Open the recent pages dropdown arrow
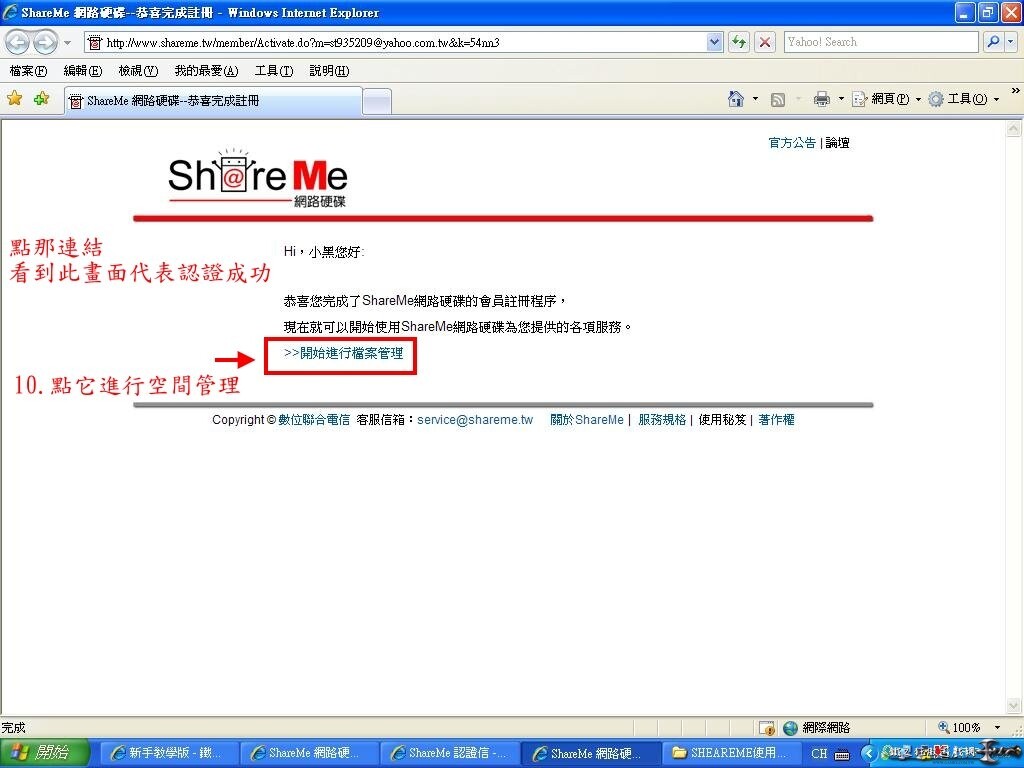 tap(67, 43)
